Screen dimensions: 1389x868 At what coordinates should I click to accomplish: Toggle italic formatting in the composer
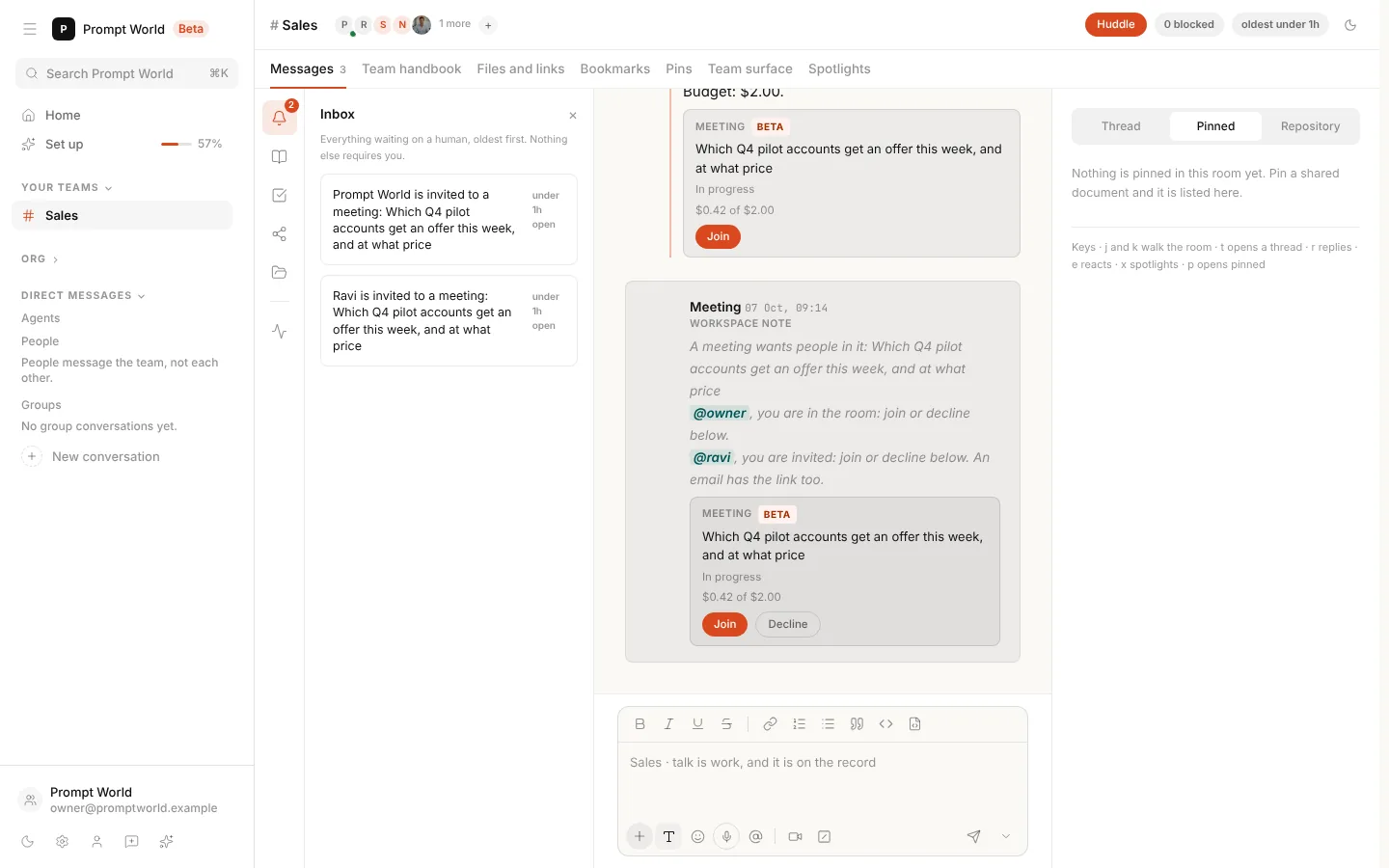point(668,724)
